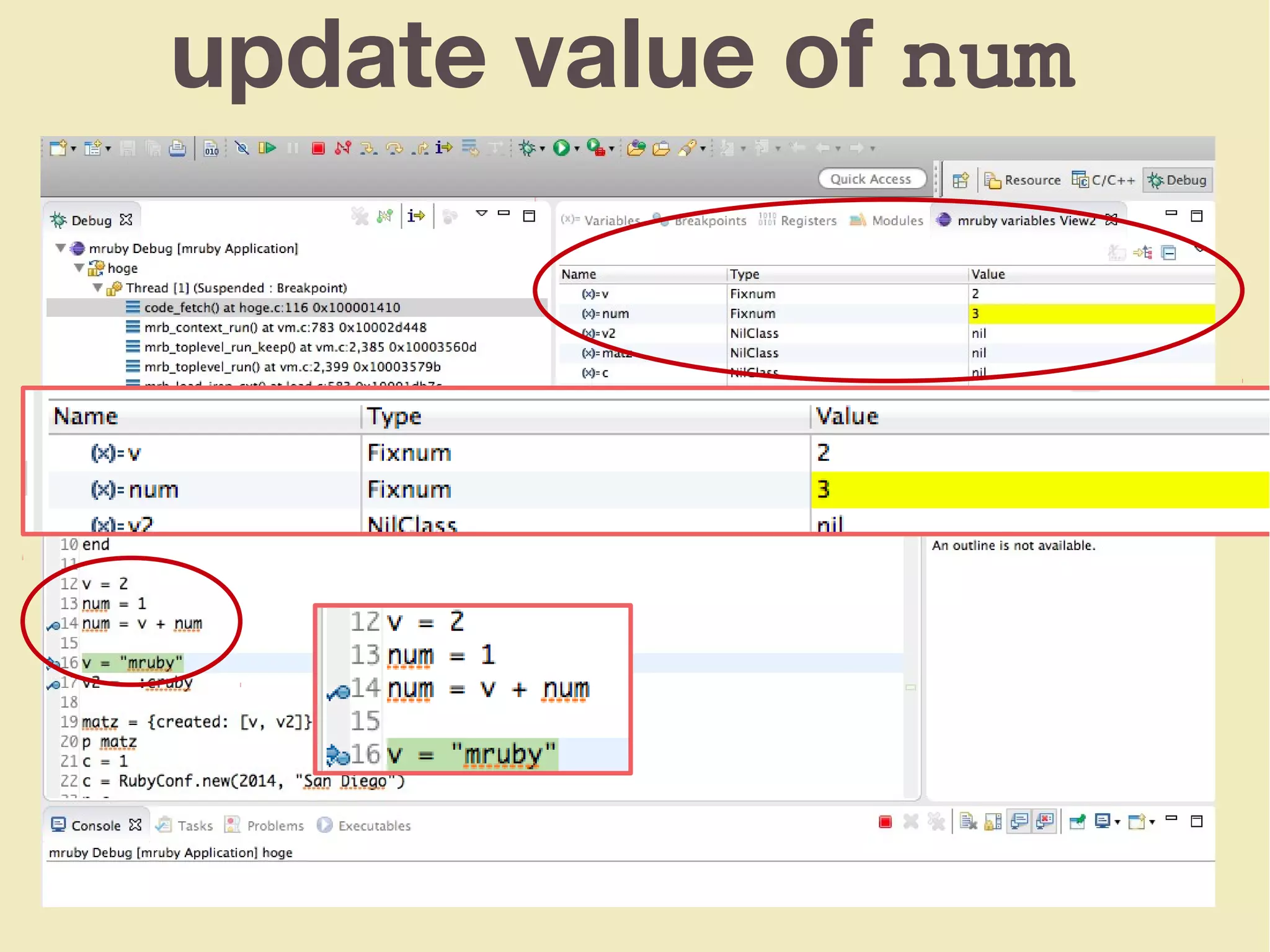Switch to the Variables tab
Viewport: 1270px width, 952px height.
pyautogui.click(x=600, y=220)
